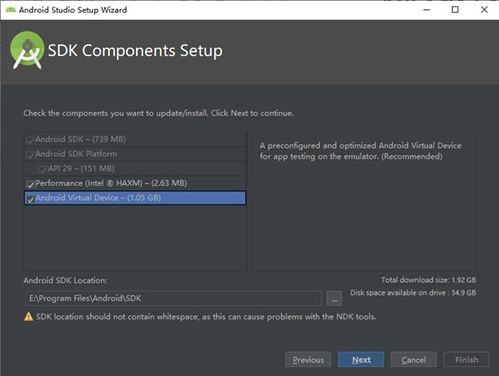Select the Performance (Intel HAXM) row
The height and width of the screenshot is (376, 499).
click(x=135, y=183)
